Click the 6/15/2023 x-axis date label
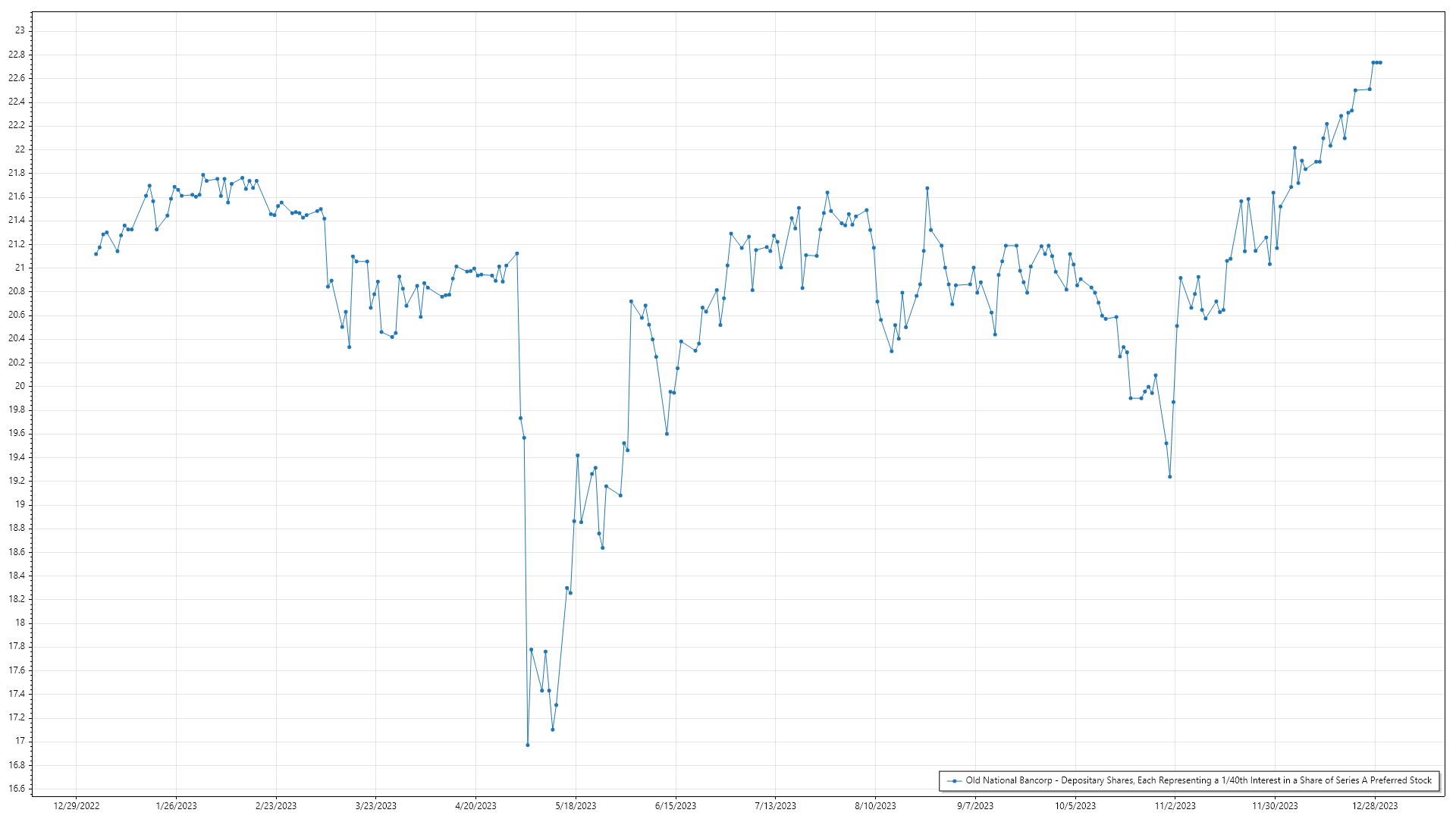The image size is (1456, 819). click(676, 806)
